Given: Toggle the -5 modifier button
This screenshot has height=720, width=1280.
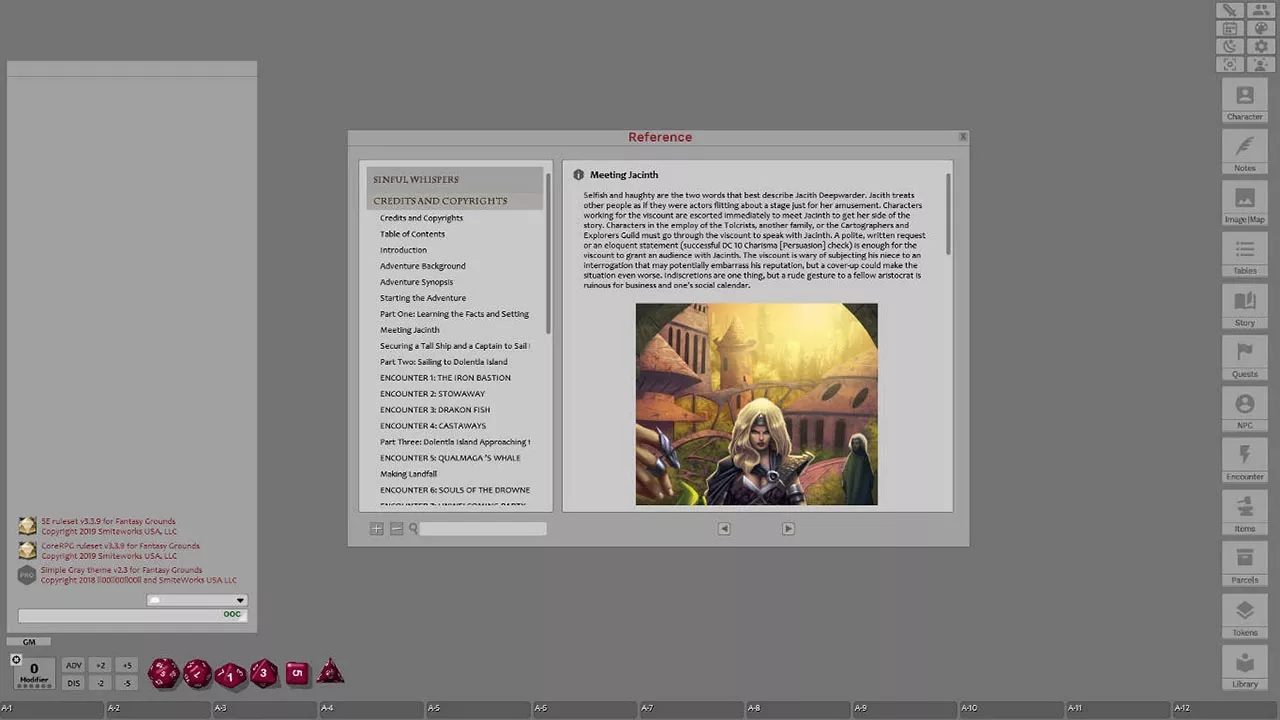Looking at the screenshot, I should (x=127, y=683).
